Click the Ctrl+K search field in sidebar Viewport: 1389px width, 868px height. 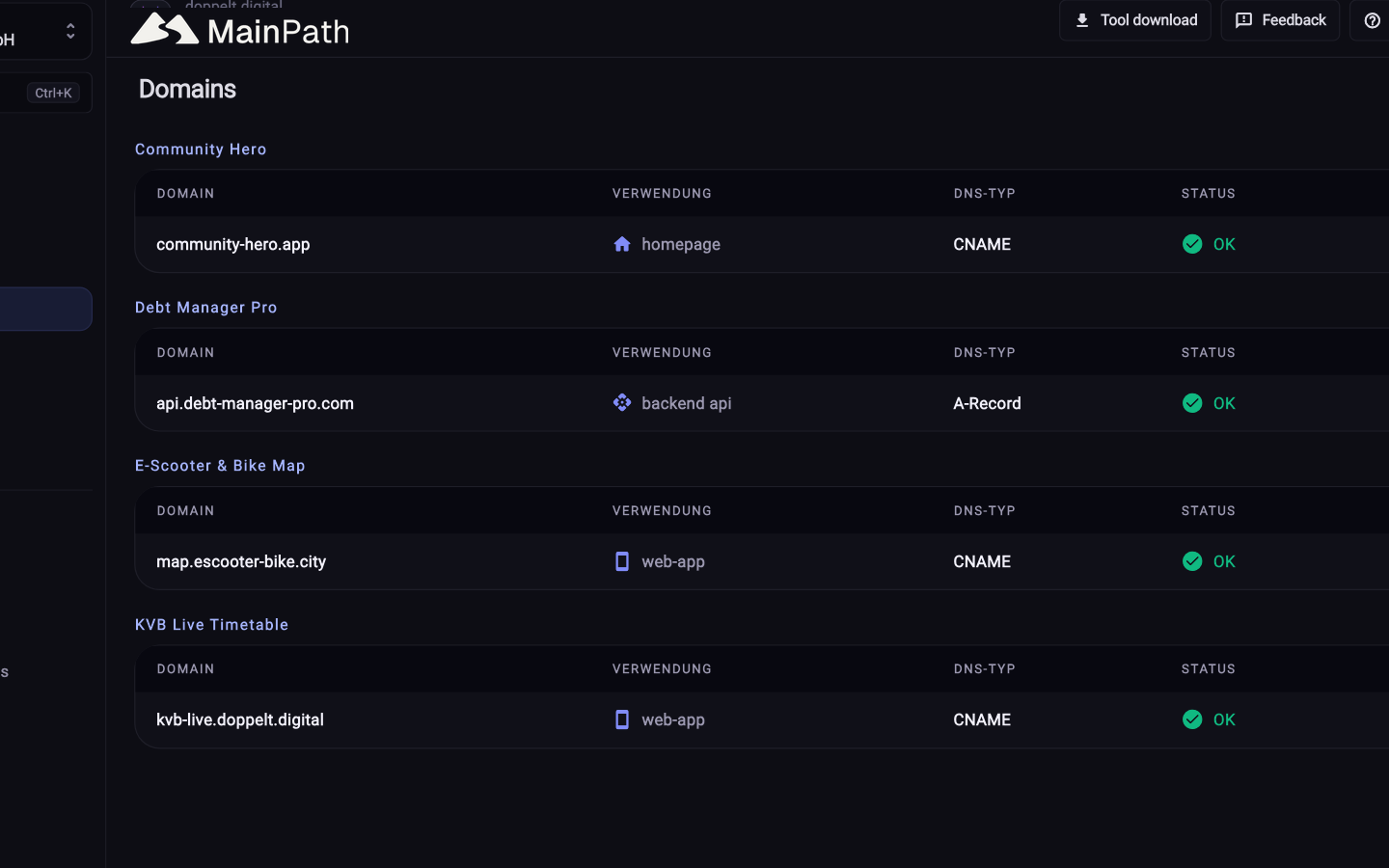pyautogui.click(x=45, y=93)
